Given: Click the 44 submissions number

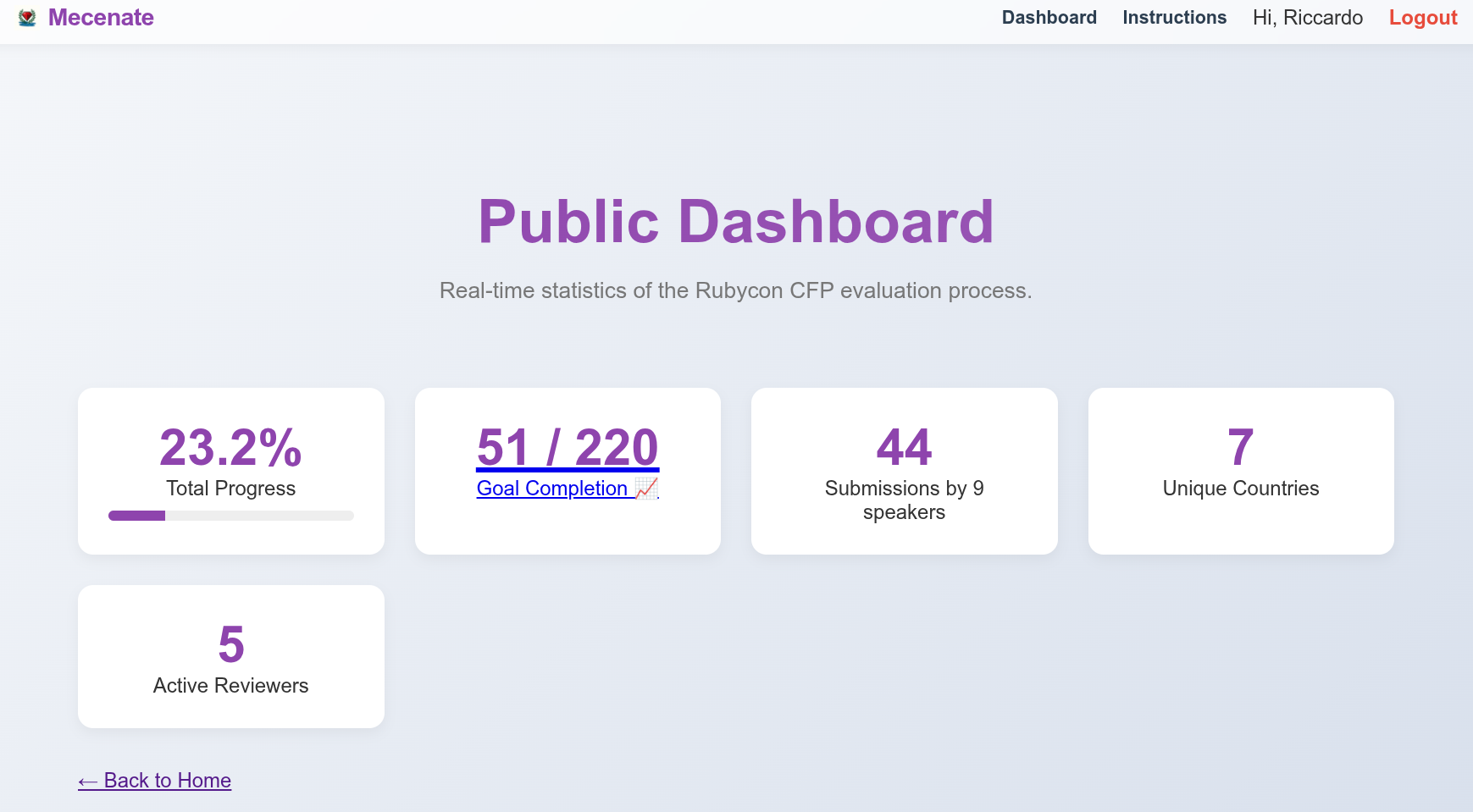Looking at the screenshot, I should [x=904, y=447].
